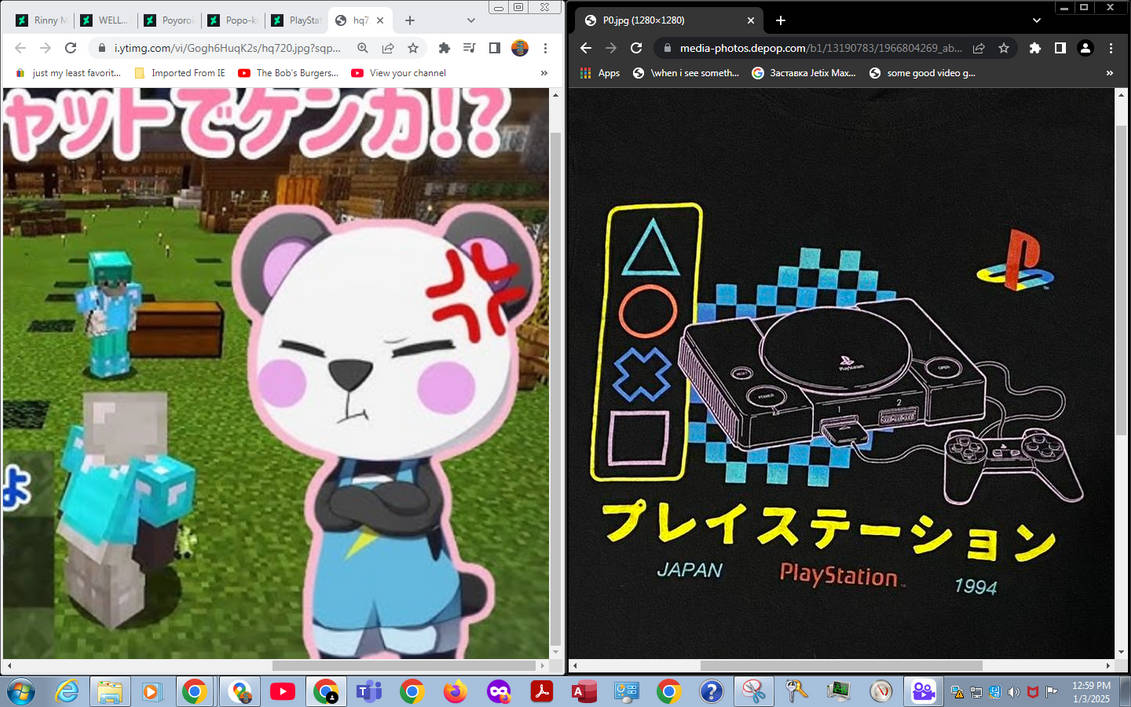This screenshot has height=707, width=1131.
Task: Switch to the PlaySta tab
Action: pos(296,20)
